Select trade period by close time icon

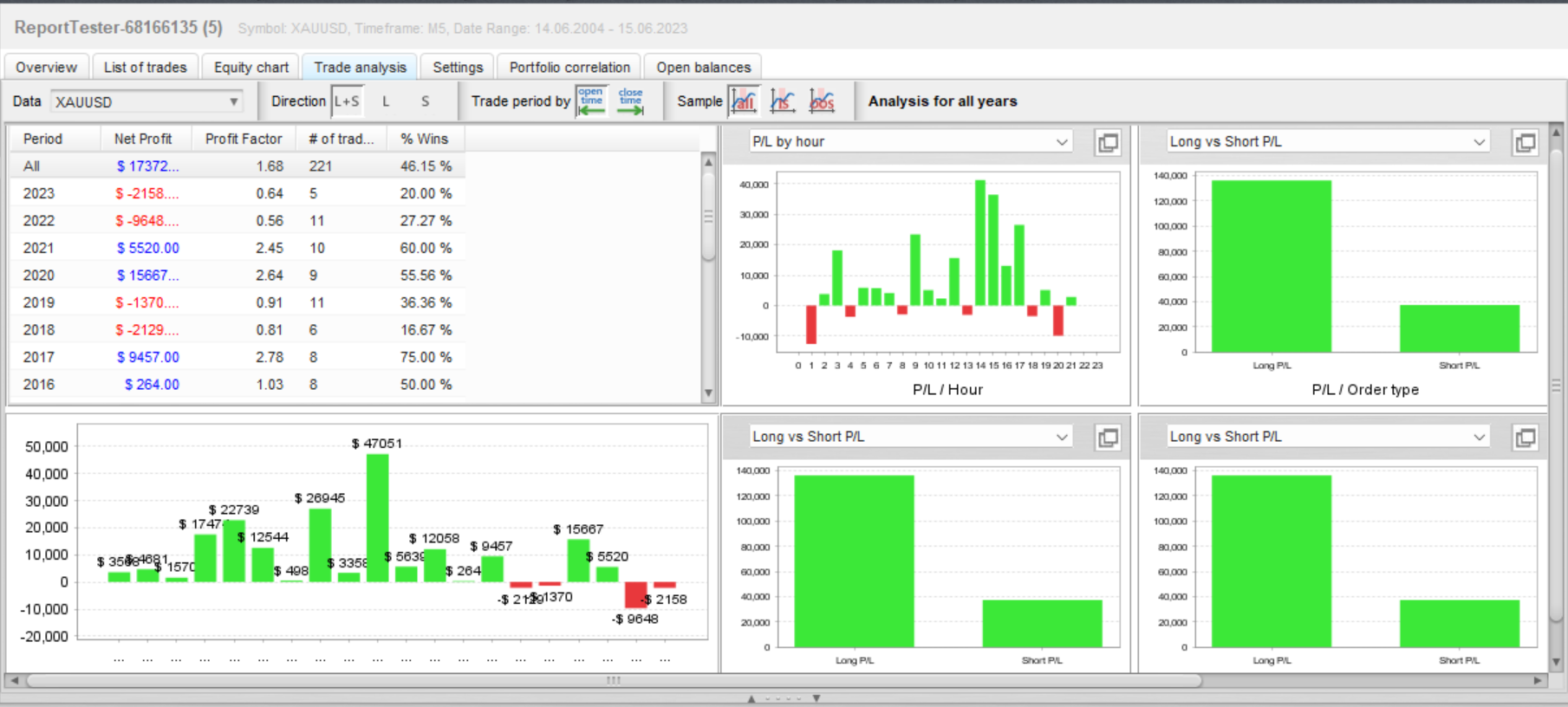click(x=631, y=101)
